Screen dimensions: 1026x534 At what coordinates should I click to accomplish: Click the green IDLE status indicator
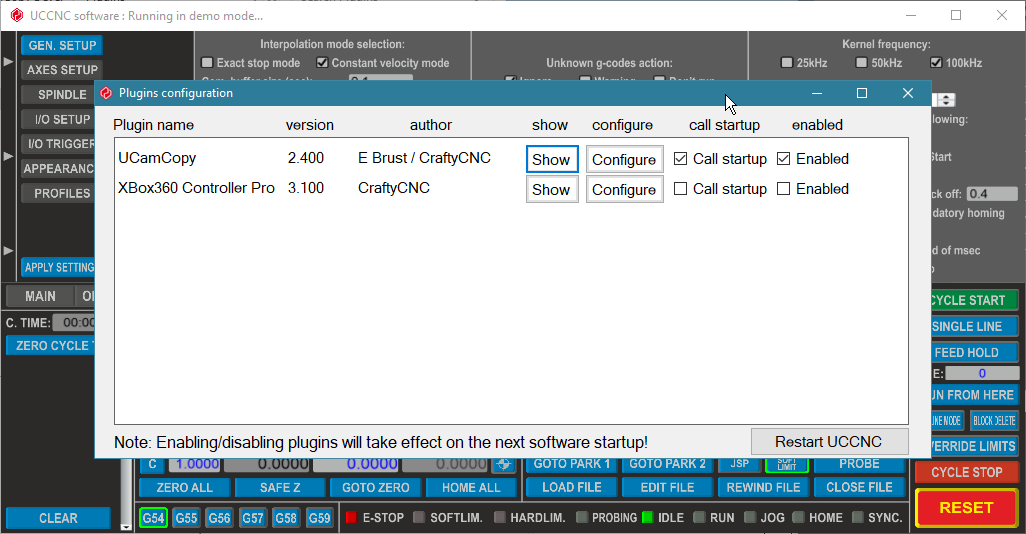pos(647,518)
